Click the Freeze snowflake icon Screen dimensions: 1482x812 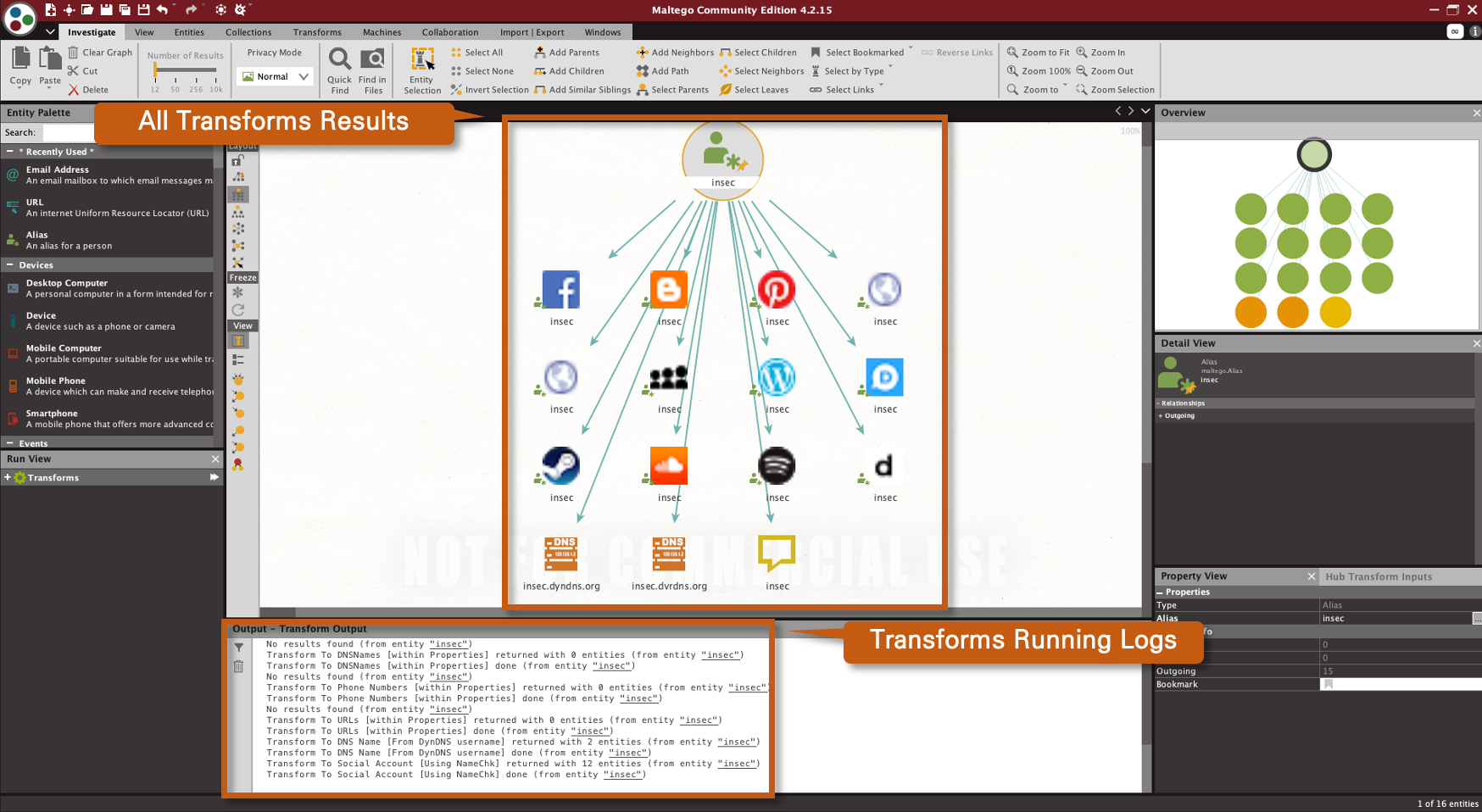pos(238,292)
